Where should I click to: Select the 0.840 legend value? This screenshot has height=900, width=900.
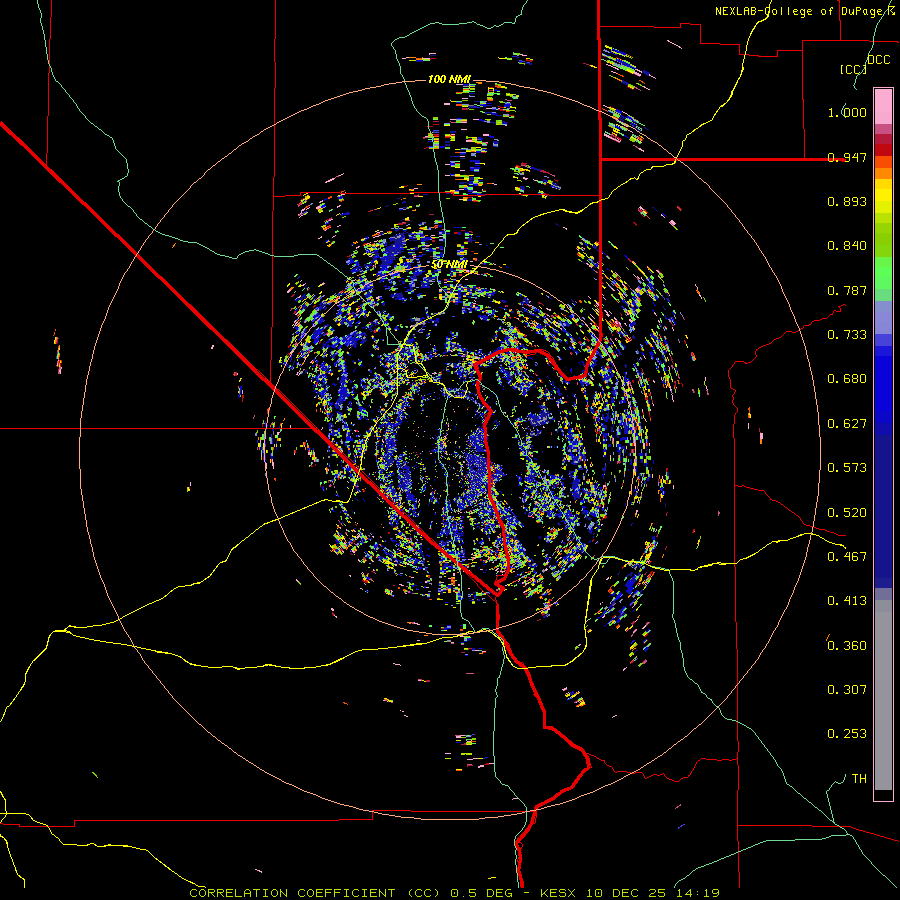point(847,246)
